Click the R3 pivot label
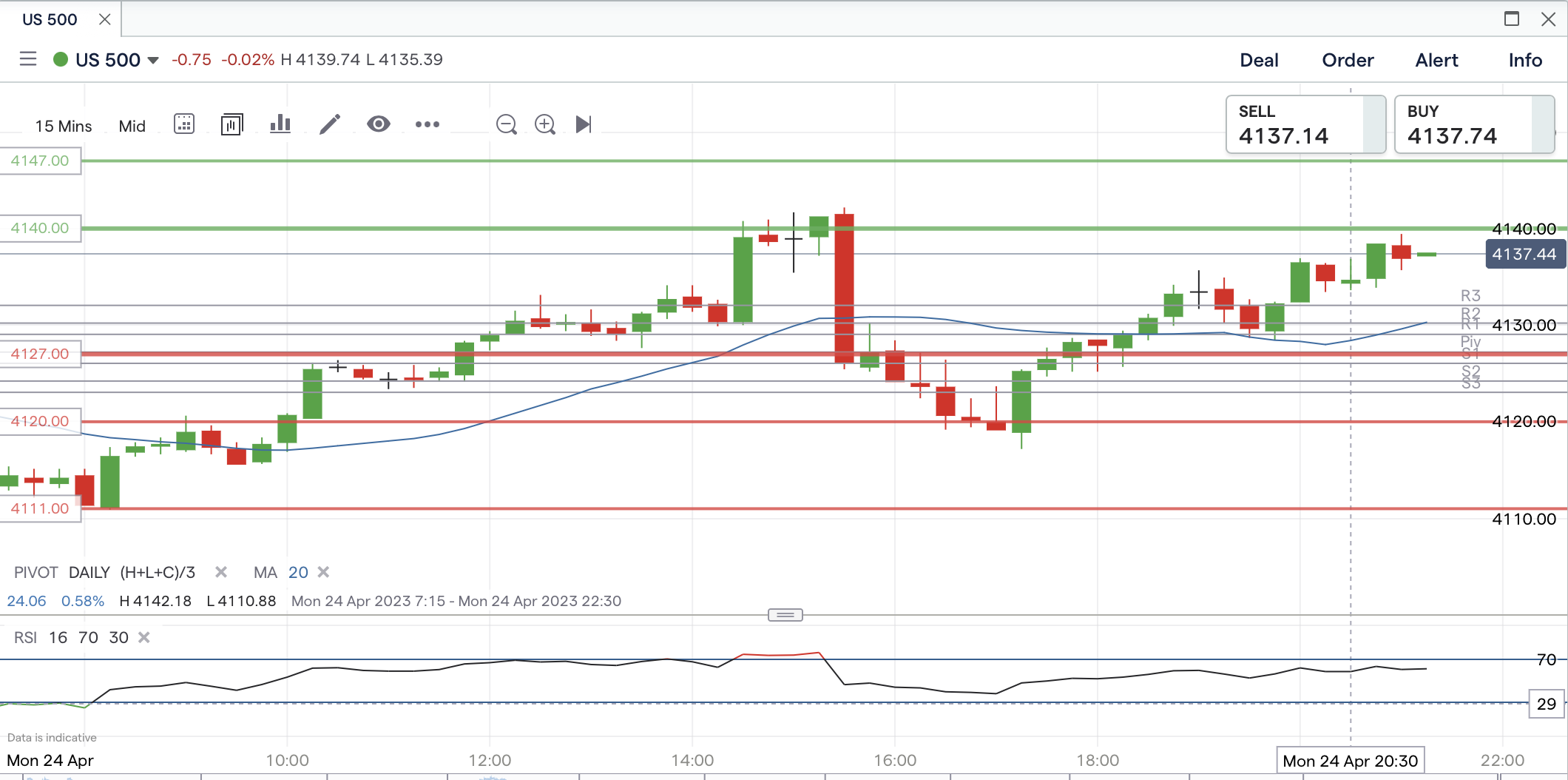 [1470, 295]
